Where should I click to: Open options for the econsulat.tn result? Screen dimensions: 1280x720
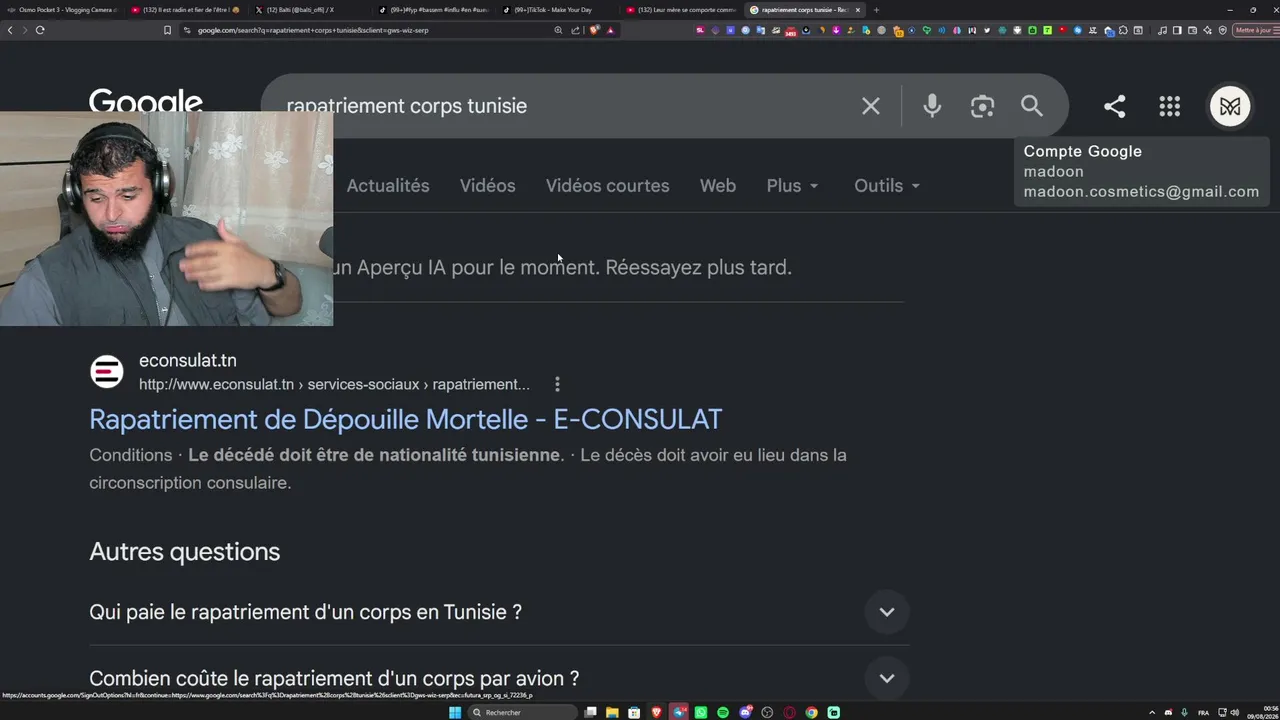(x=557, y=384)
